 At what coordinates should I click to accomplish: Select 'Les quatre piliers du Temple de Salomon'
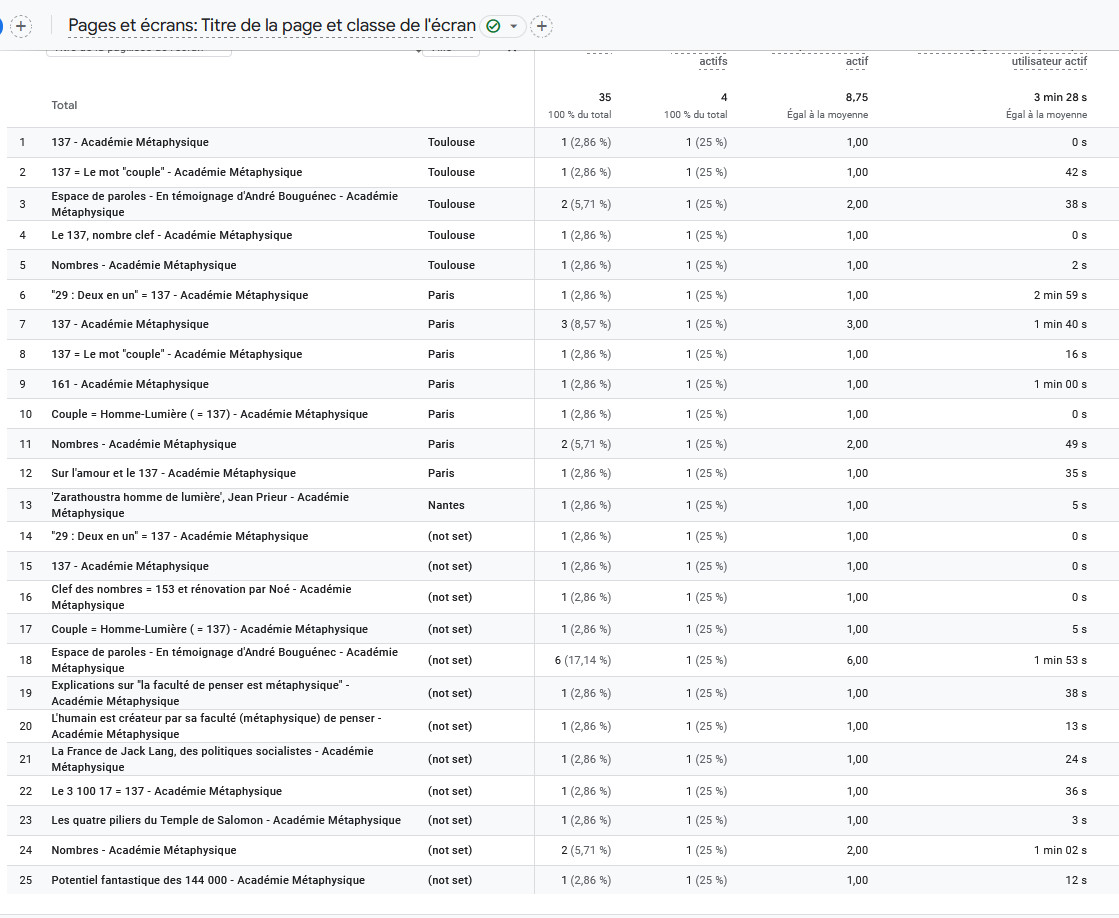(x=226, y=820)
